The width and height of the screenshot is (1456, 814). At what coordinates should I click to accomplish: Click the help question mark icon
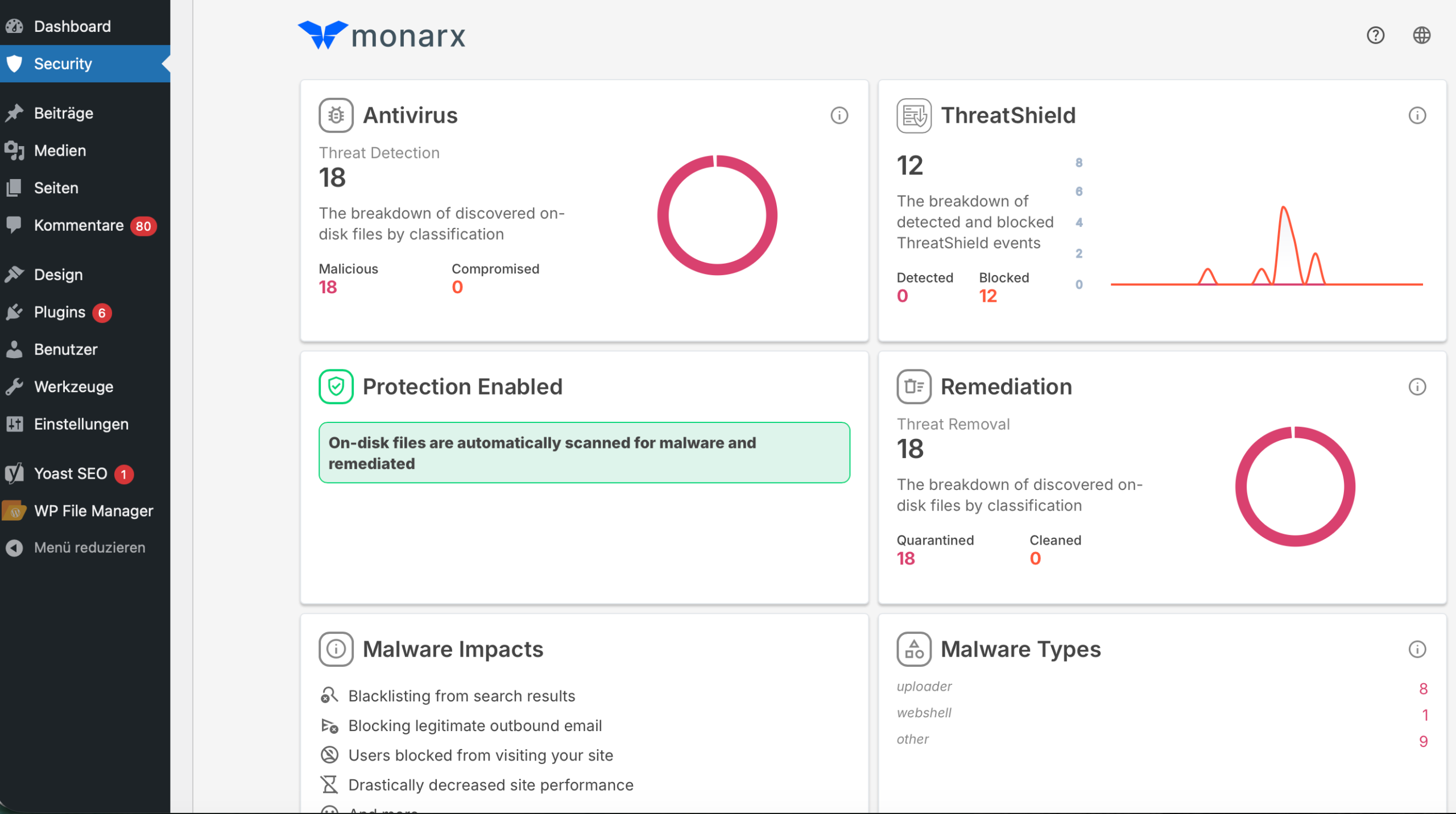[1375, 35]
